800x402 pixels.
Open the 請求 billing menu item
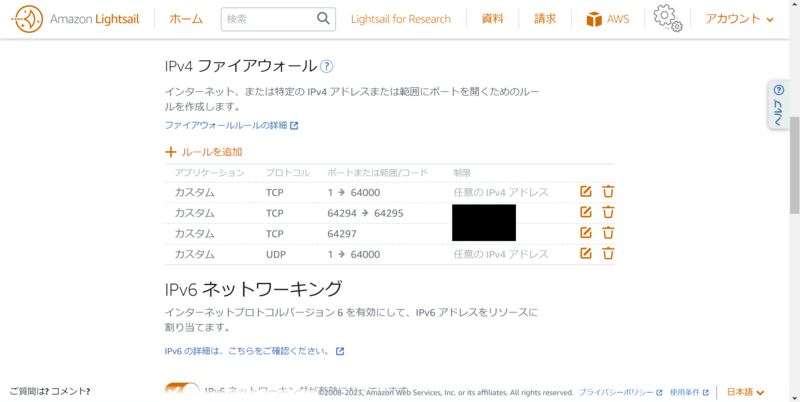545,19
